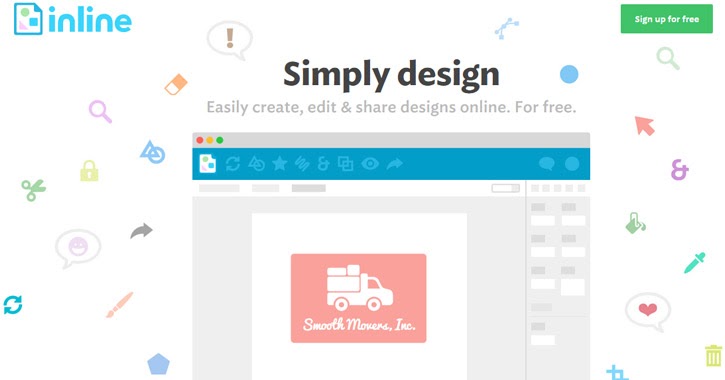The height and width of the screenshot is (380, 725).
Task: Open the inline logo in the header
Action: tap(73, 19)
